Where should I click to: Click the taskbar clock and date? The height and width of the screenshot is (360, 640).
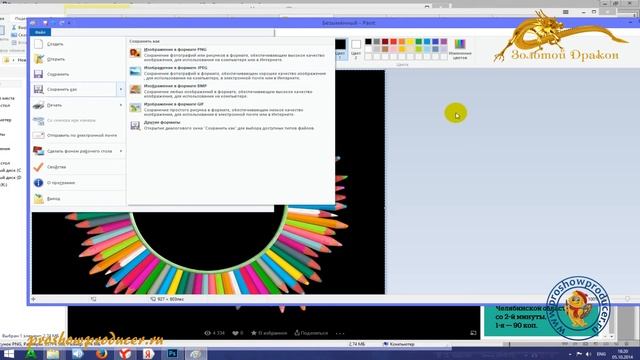point(623,354)
